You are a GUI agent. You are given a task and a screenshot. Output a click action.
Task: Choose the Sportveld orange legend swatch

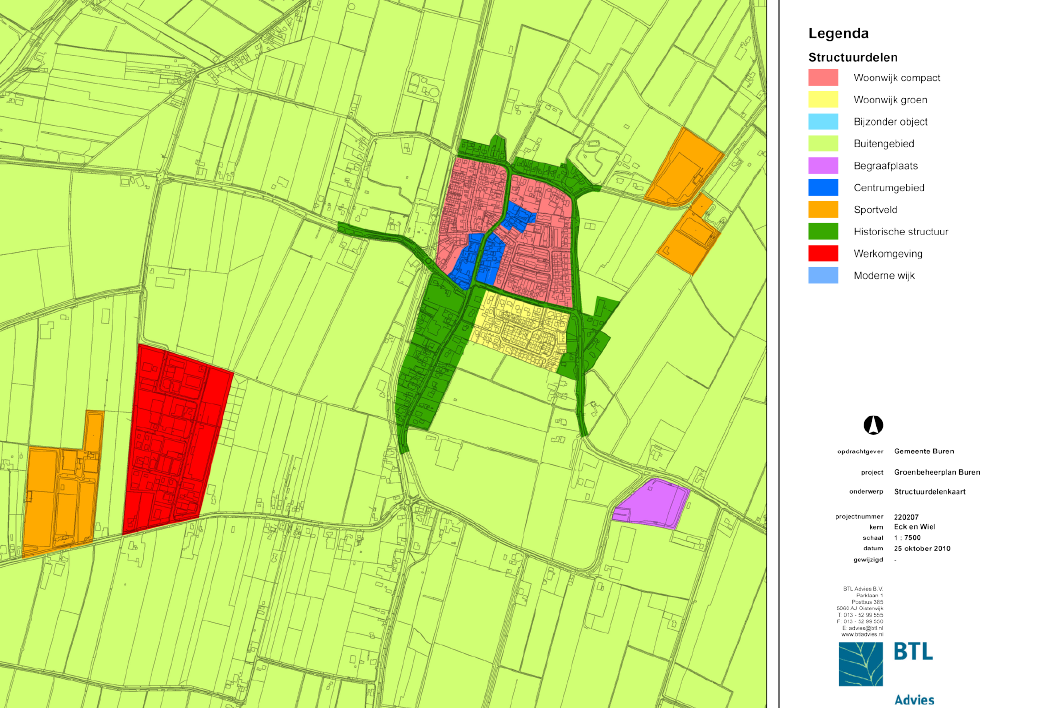(823, 209)
